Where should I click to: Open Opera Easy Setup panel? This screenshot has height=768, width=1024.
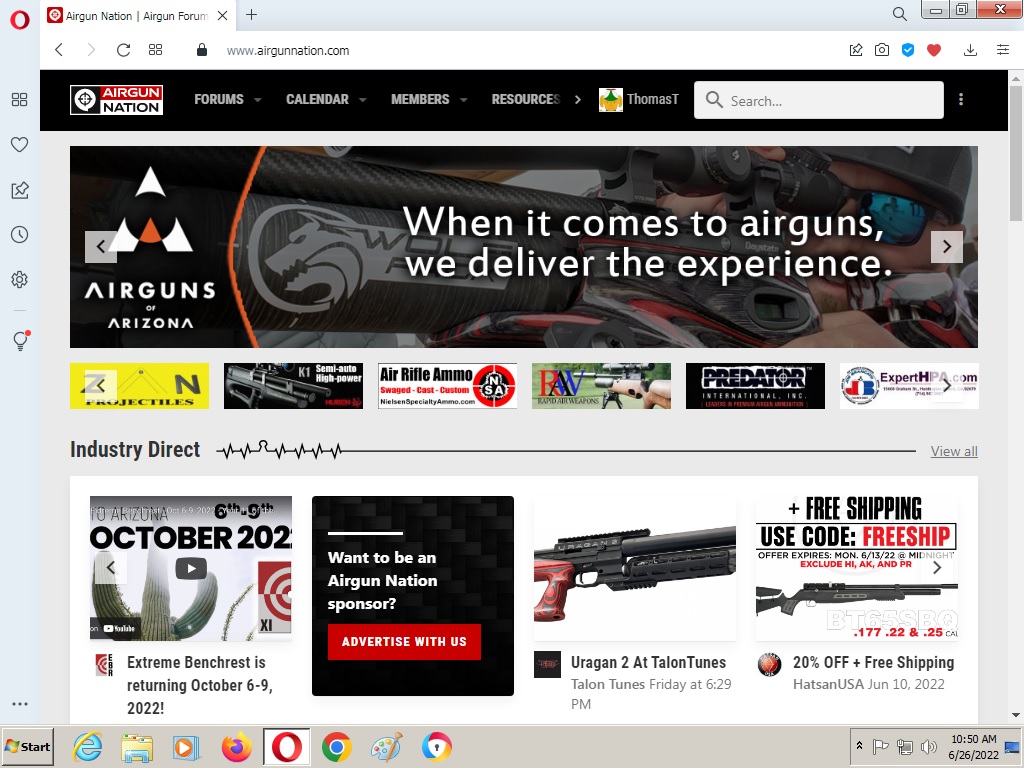1003,50
